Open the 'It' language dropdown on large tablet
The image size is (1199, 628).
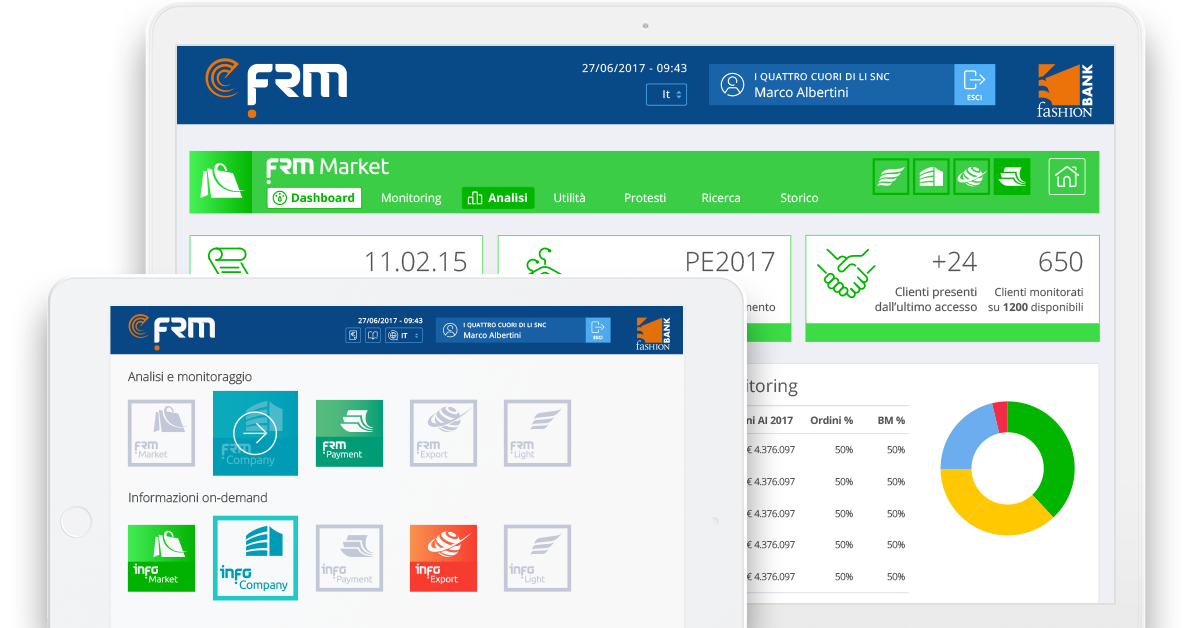coord(667,94)
